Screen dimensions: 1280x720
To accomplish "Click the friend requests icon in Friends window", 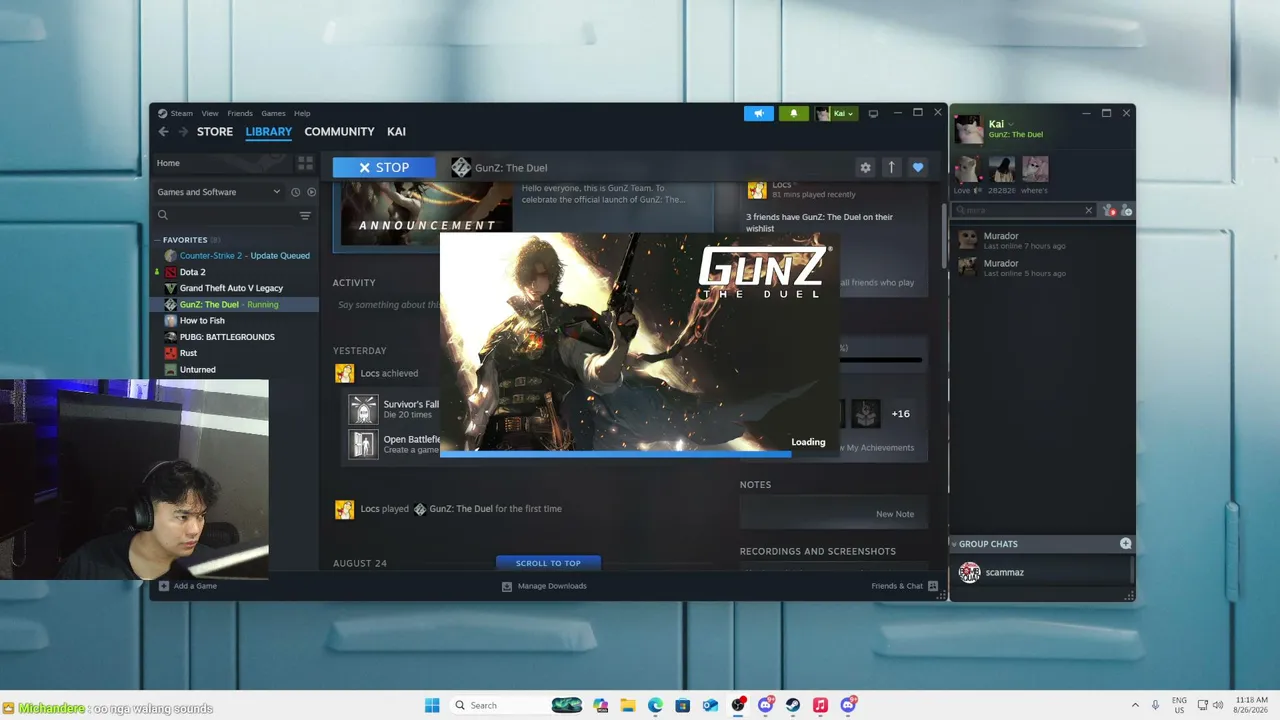I will 1109,211.
